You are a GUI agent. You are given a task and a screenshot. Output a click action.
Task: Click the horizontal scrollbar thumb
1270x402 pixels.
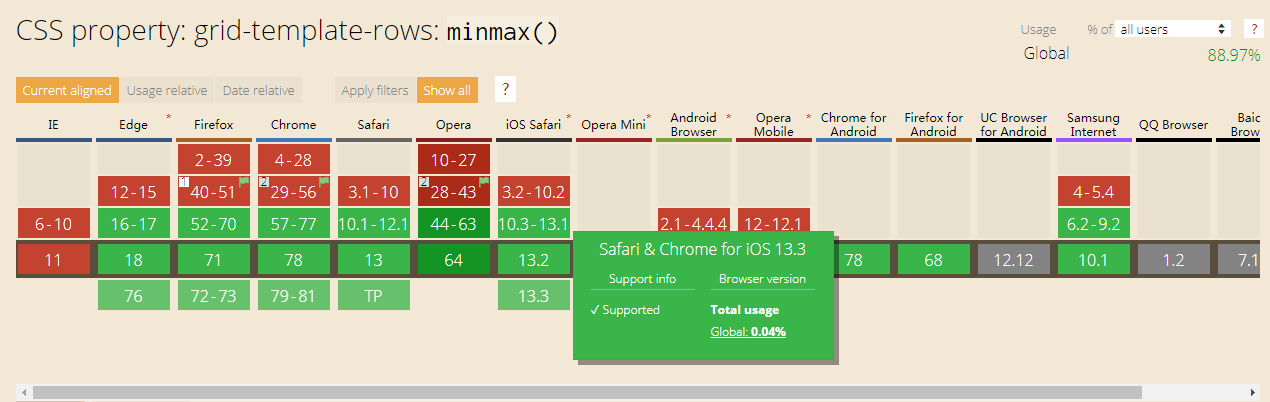[586, 392]
